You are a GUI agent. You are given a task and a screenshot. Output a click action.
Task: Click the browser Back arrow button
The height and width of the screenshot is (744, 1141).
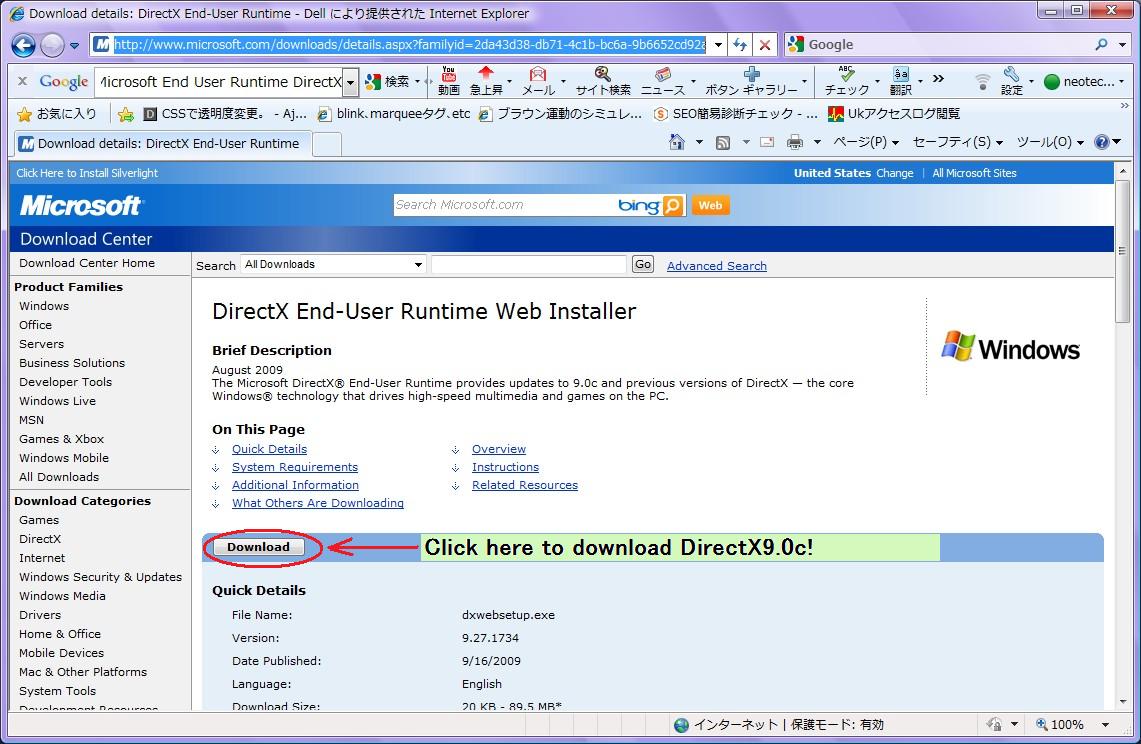pos(23,45)
